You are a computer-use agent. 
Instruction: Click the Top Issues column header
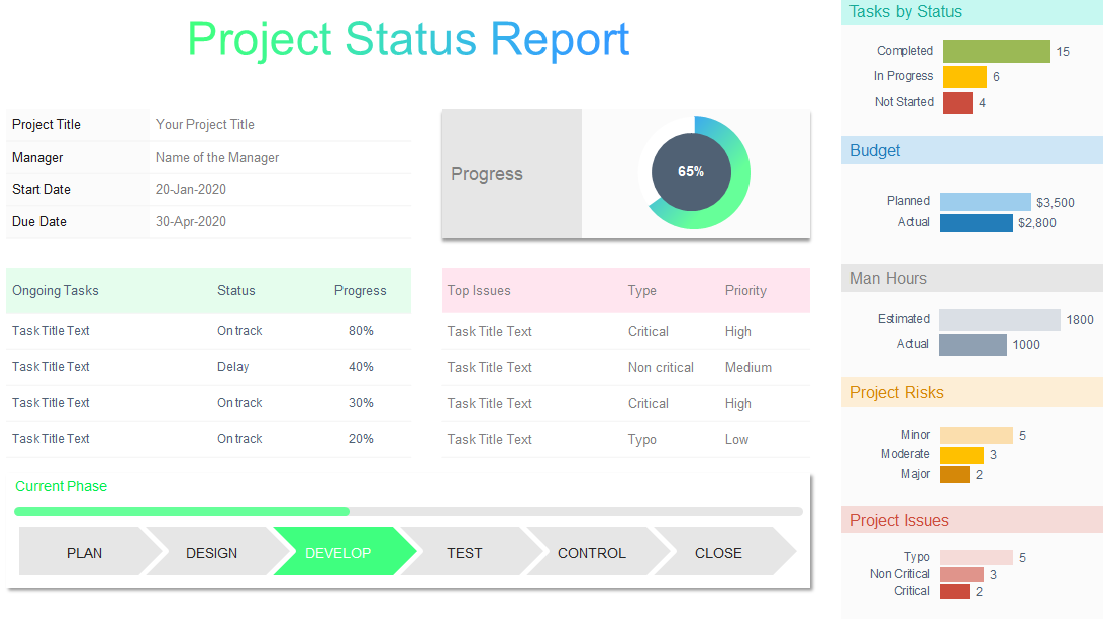tap(479, 291)
